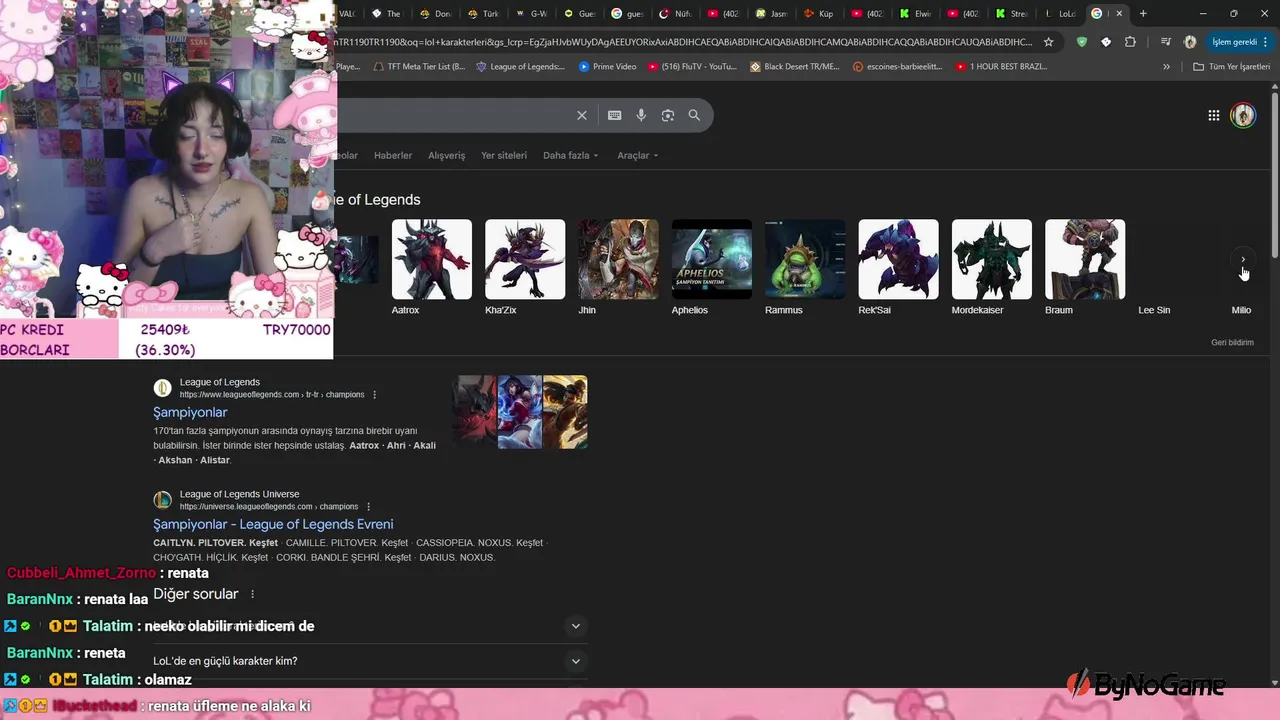Image resolution: width=1280 pixels, height=720 pixels.
Task: Open options next to Diğer sorular
Action: [x=252, y=594]
